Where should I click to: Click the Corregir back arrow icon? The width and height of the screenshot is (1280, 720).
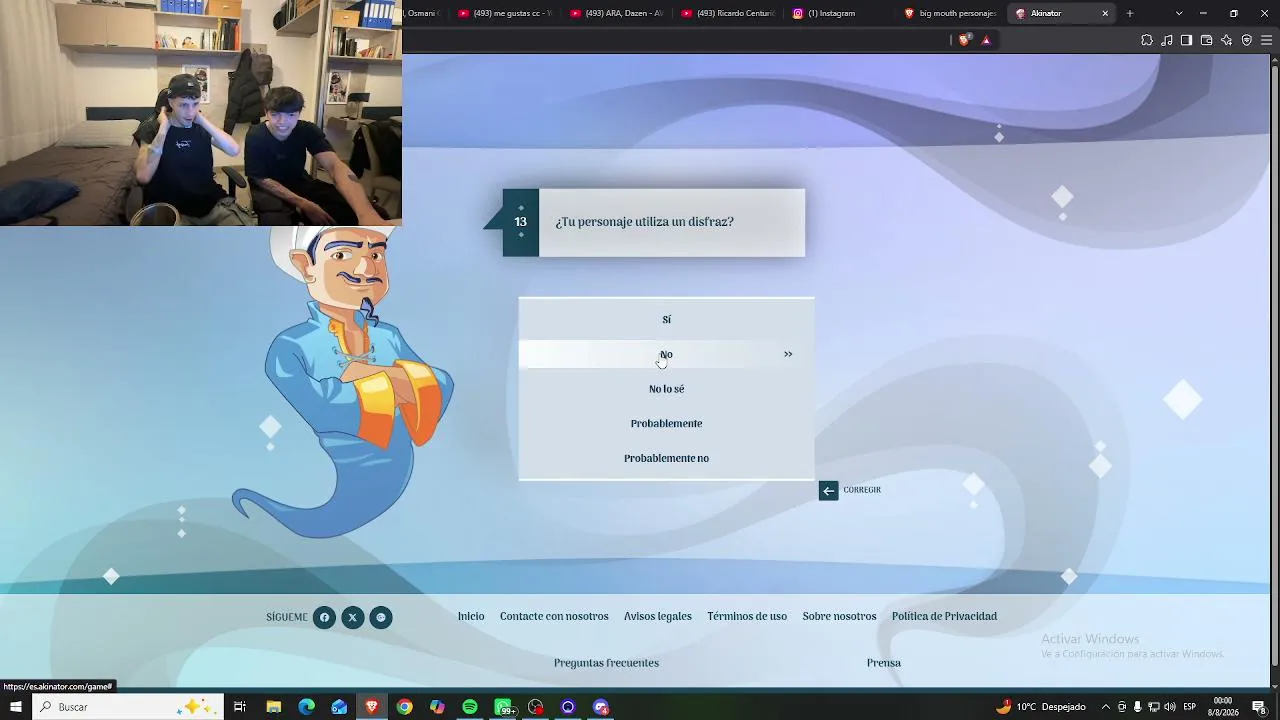click(x=828, y=490)
